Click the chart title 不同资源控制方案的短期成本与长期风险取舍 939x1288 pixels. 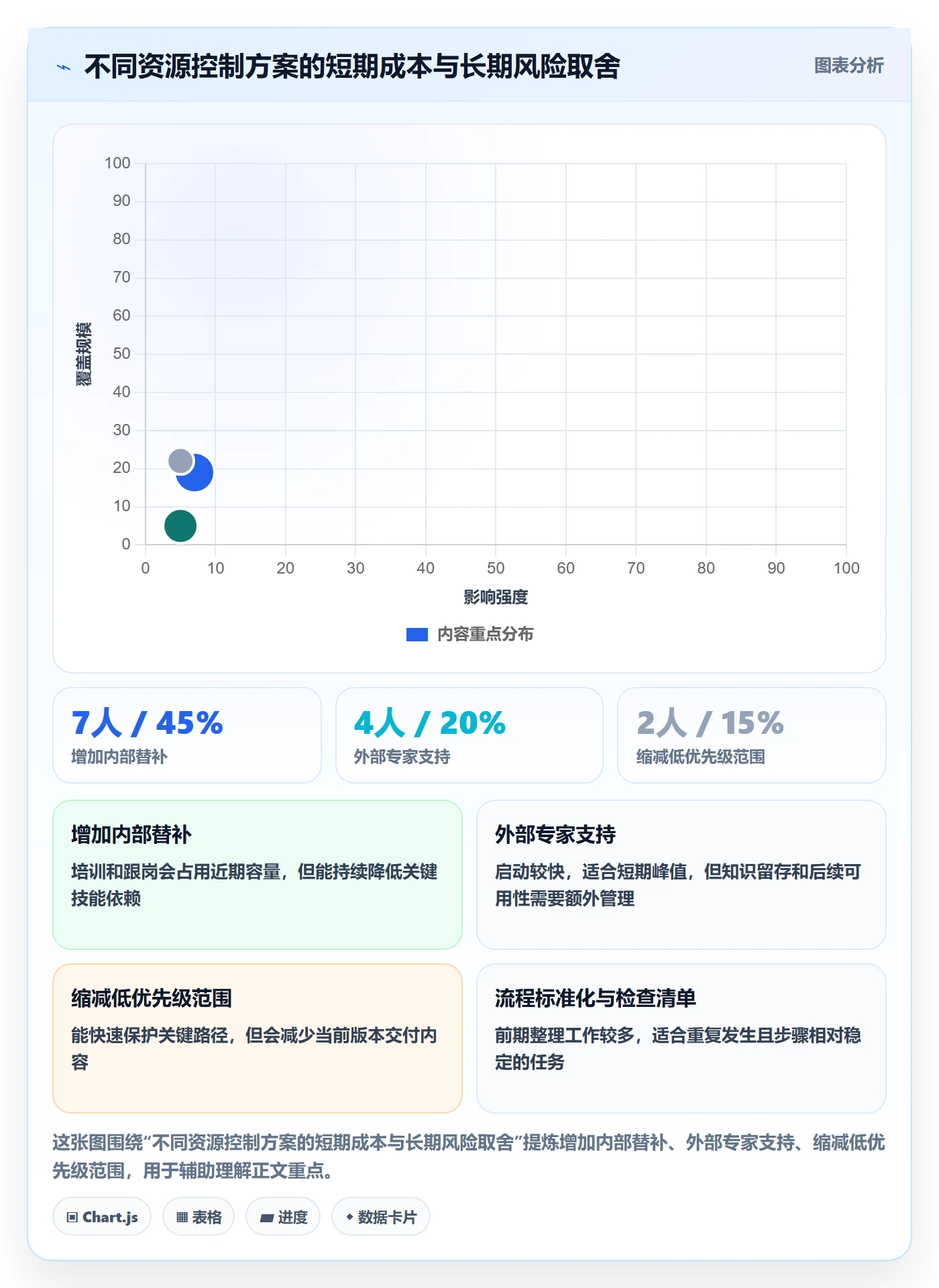(352, 66)
